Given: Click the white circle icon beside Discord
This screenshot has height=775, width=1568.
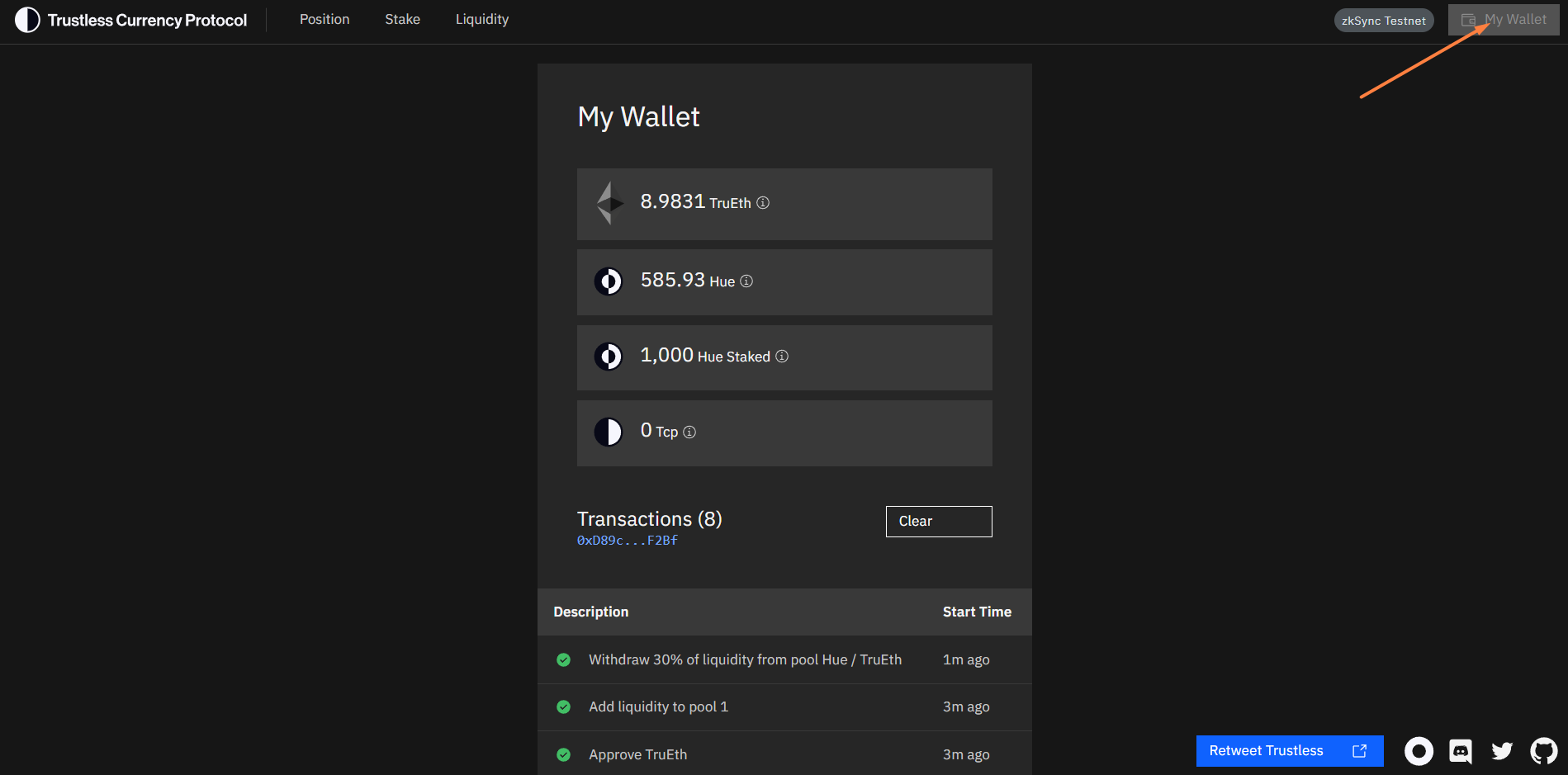Looking at the screenshot, I should coord(1419,751).
